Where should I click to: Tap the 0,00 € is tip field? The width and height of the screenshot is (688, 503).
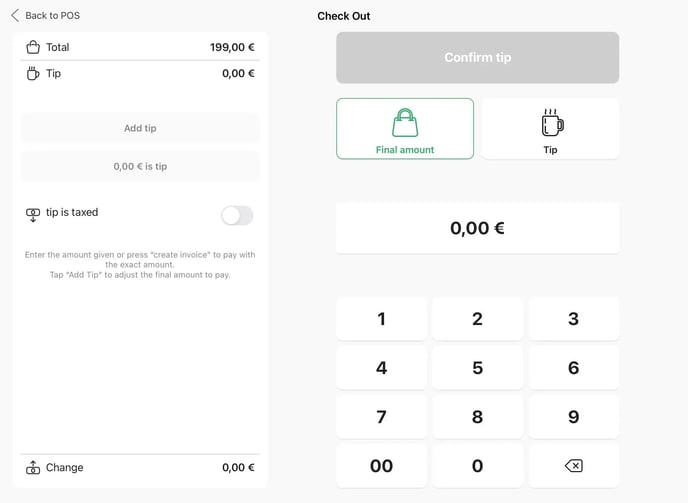pyautogui.click(x=140, y=166)
